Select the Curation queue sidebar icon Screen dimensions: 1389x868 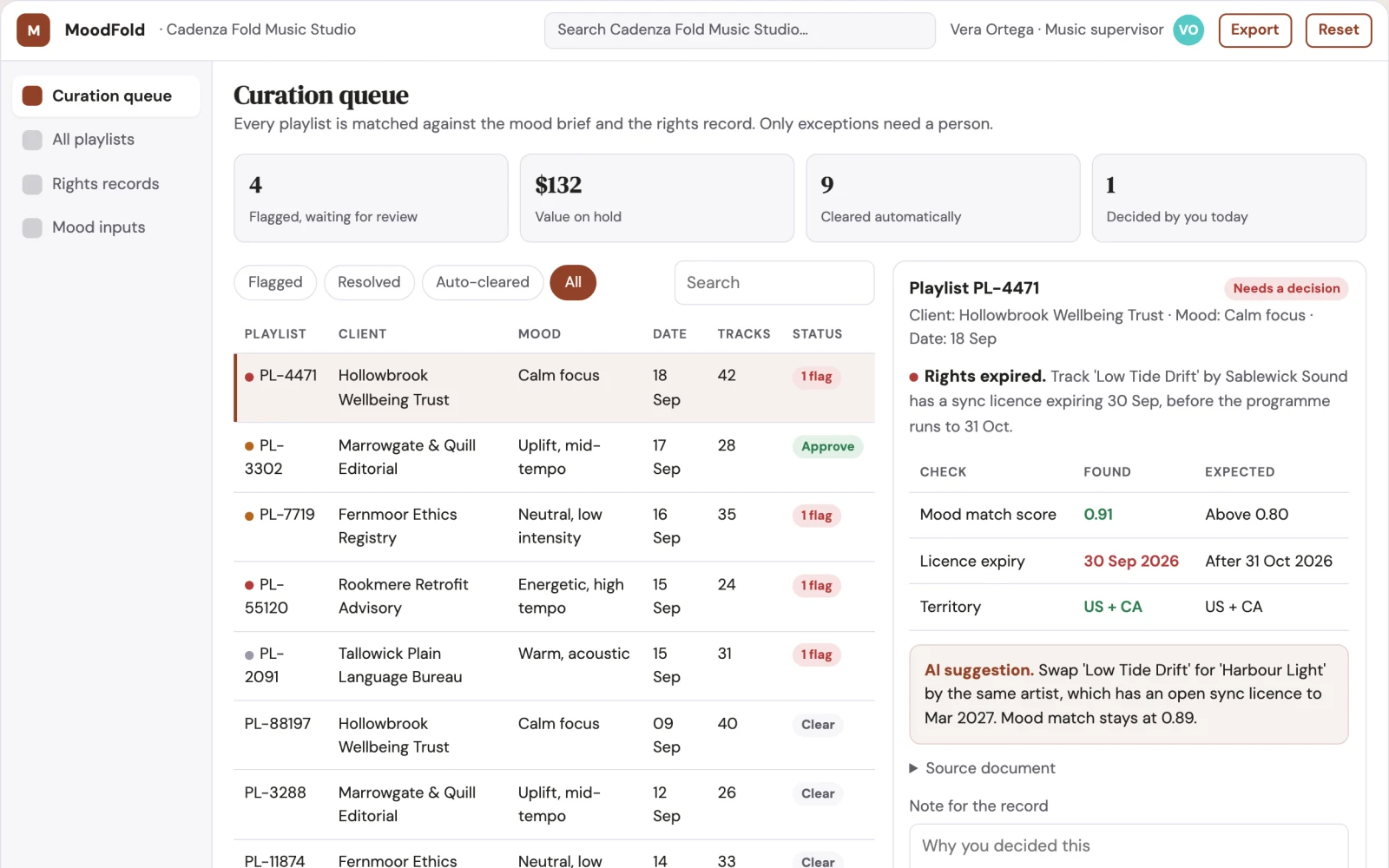pyautogui.click(x=32, y=95)
